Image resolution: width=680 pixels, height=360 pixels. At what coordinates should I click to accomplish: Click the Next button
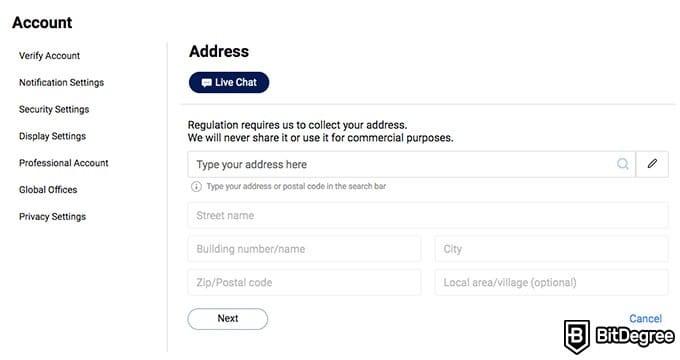click(228, 319)
